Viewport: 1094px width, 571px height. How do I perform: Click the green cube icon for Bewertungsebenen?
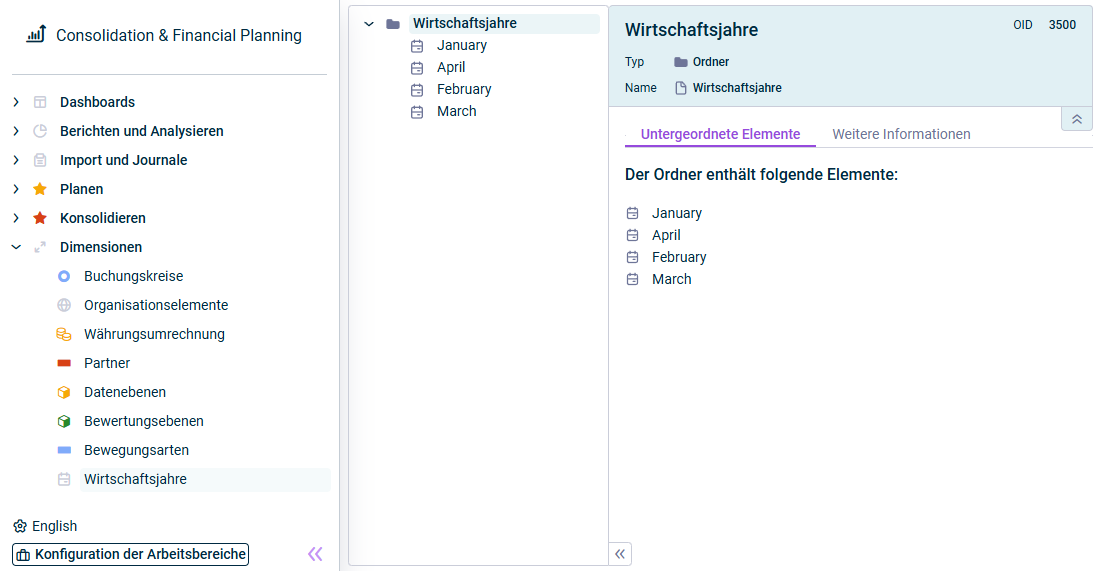pos(63,422)
